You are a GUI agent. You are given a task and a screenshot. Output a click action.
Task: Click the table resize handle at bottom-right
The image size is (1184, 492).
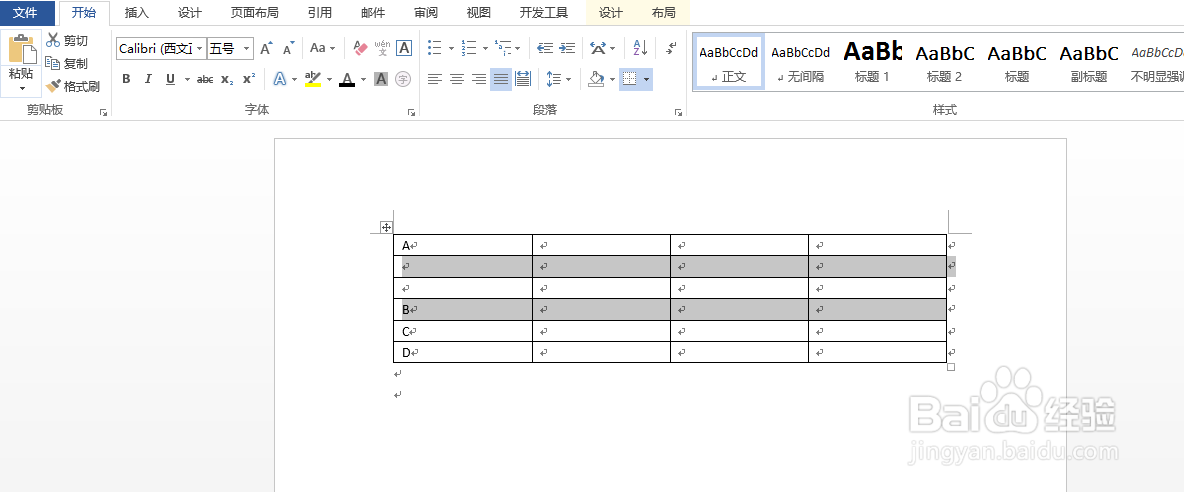[x=951, y=367]
